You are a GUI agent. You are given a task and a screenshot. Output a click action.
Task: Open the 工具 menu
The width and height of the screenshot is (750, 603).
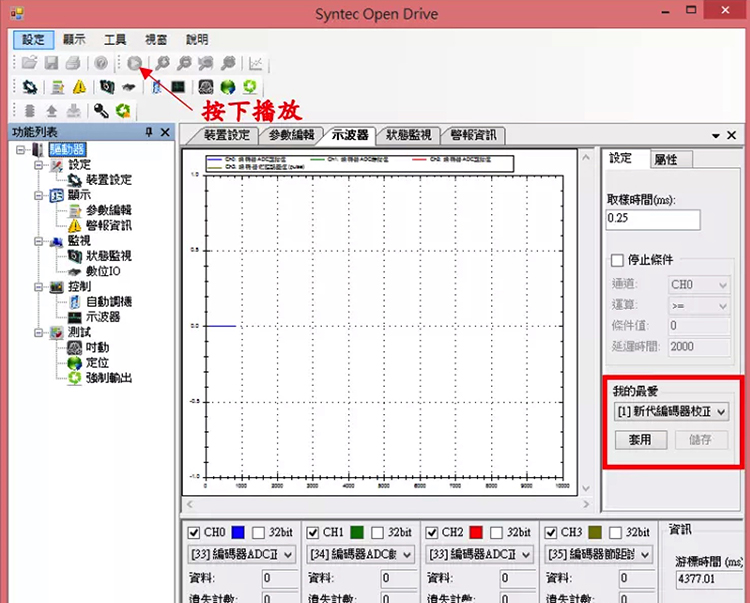tap(115, 39)
